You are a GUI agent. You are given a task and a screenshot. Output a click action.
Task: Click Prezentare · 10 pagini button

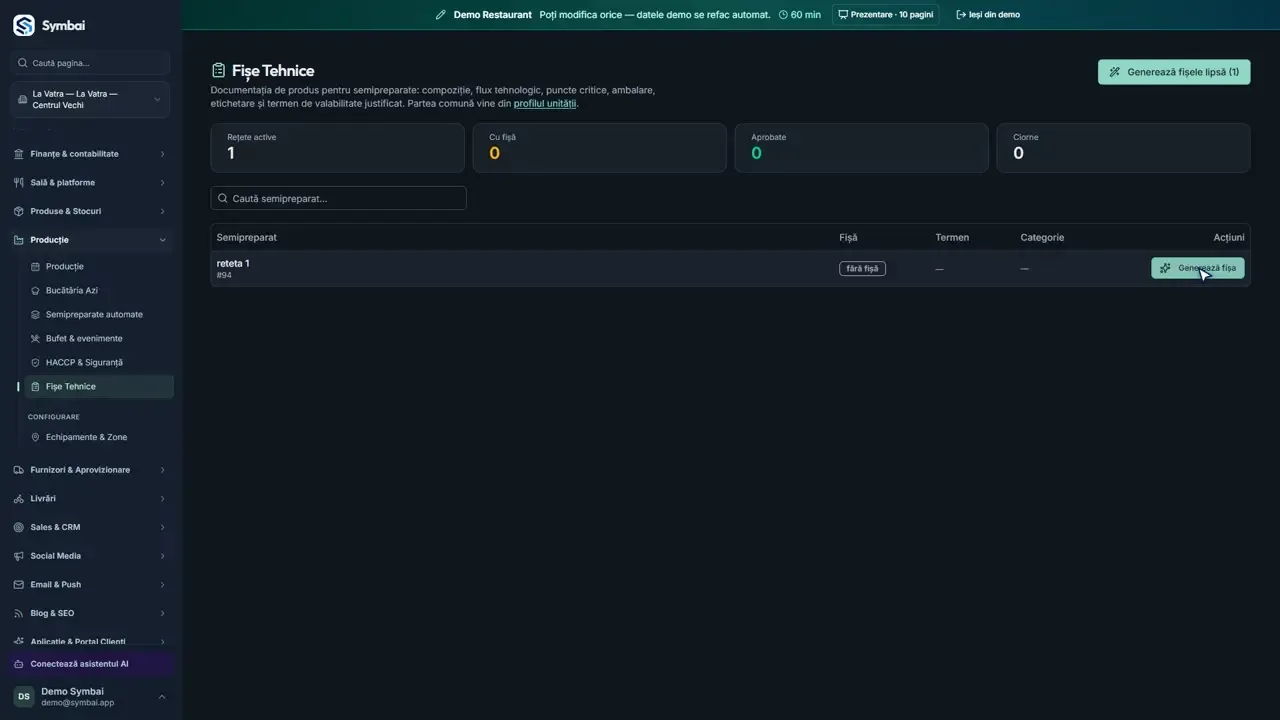click(x=885, y=15)
